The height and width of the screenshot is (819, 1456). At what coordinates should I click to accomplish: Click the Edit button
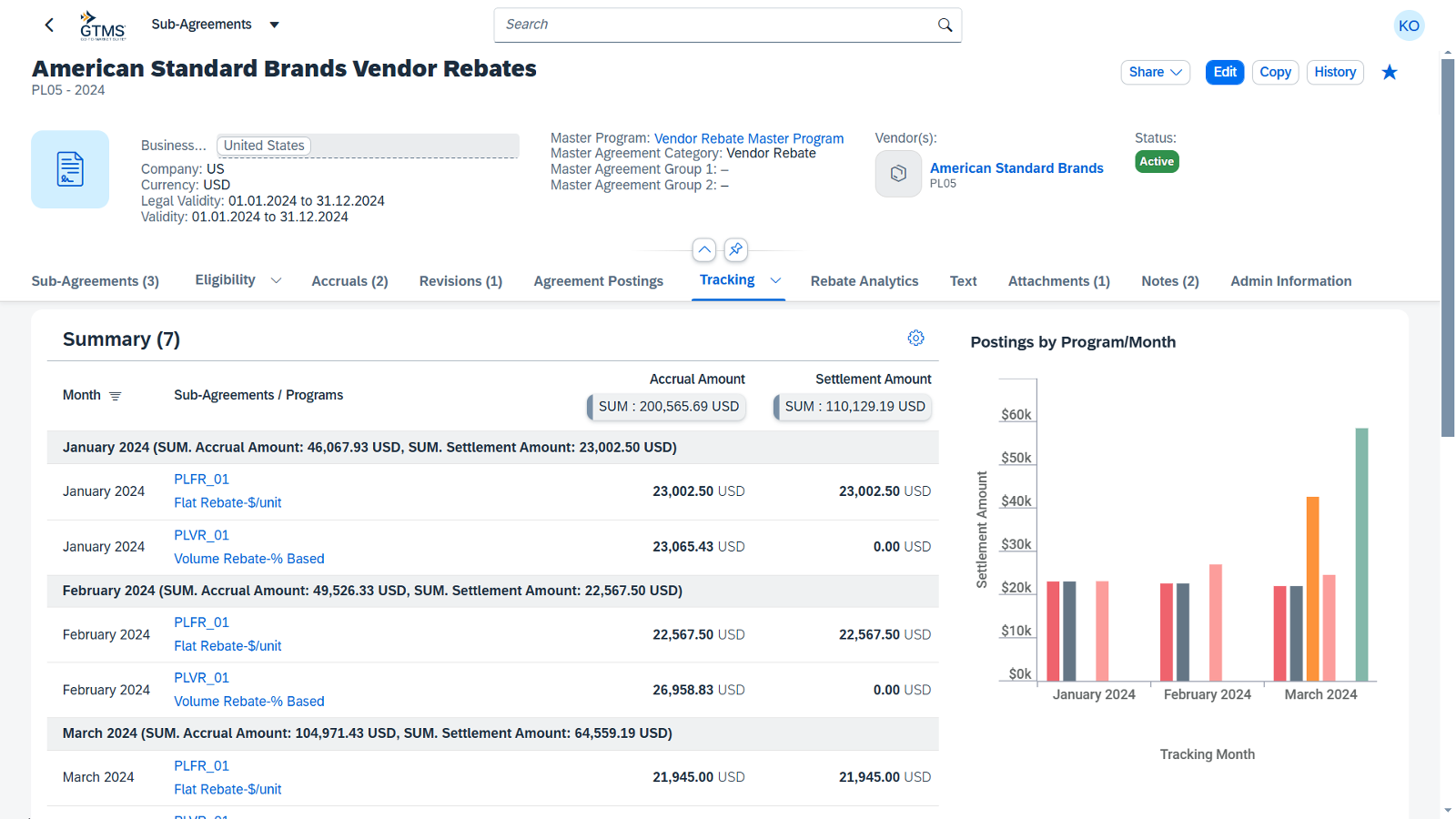tap(1224, 73)
